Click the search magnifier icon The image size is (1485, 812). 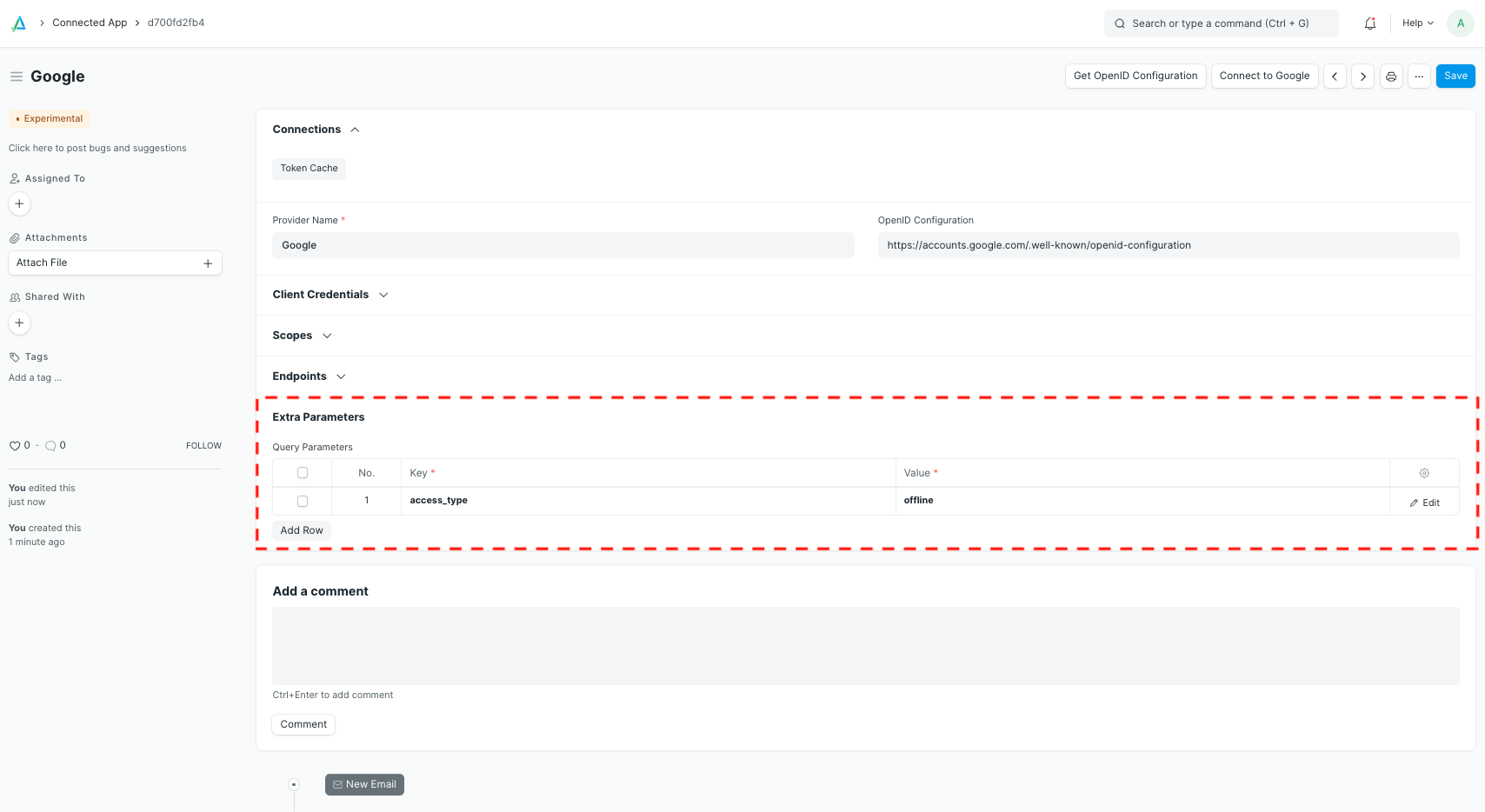pyautogui.click(x=1120, y=23)
